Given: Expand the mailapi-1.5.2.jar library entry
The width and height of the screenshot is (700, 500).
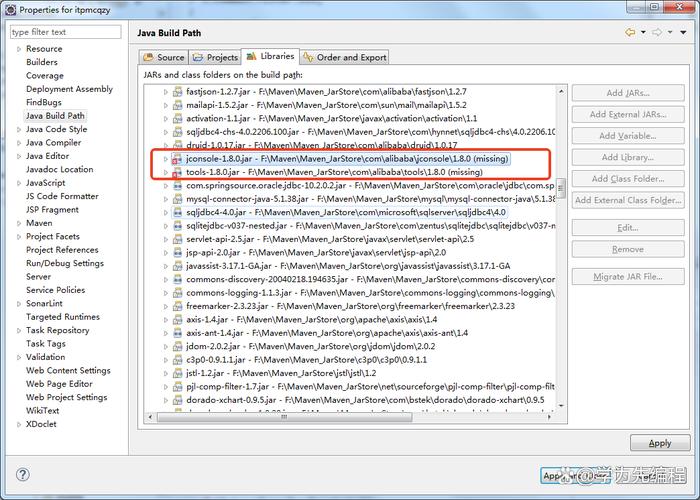Looking at the screenshot, I should [166, 105].
